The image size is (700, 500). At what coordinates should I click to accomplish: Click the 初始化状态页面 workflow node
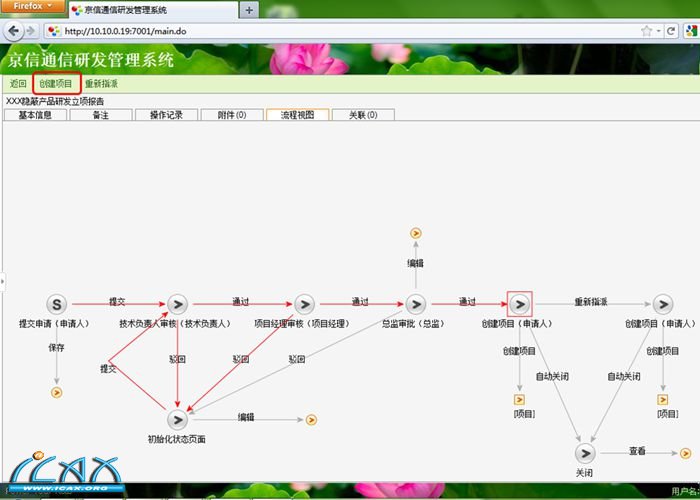click(178, 420)
